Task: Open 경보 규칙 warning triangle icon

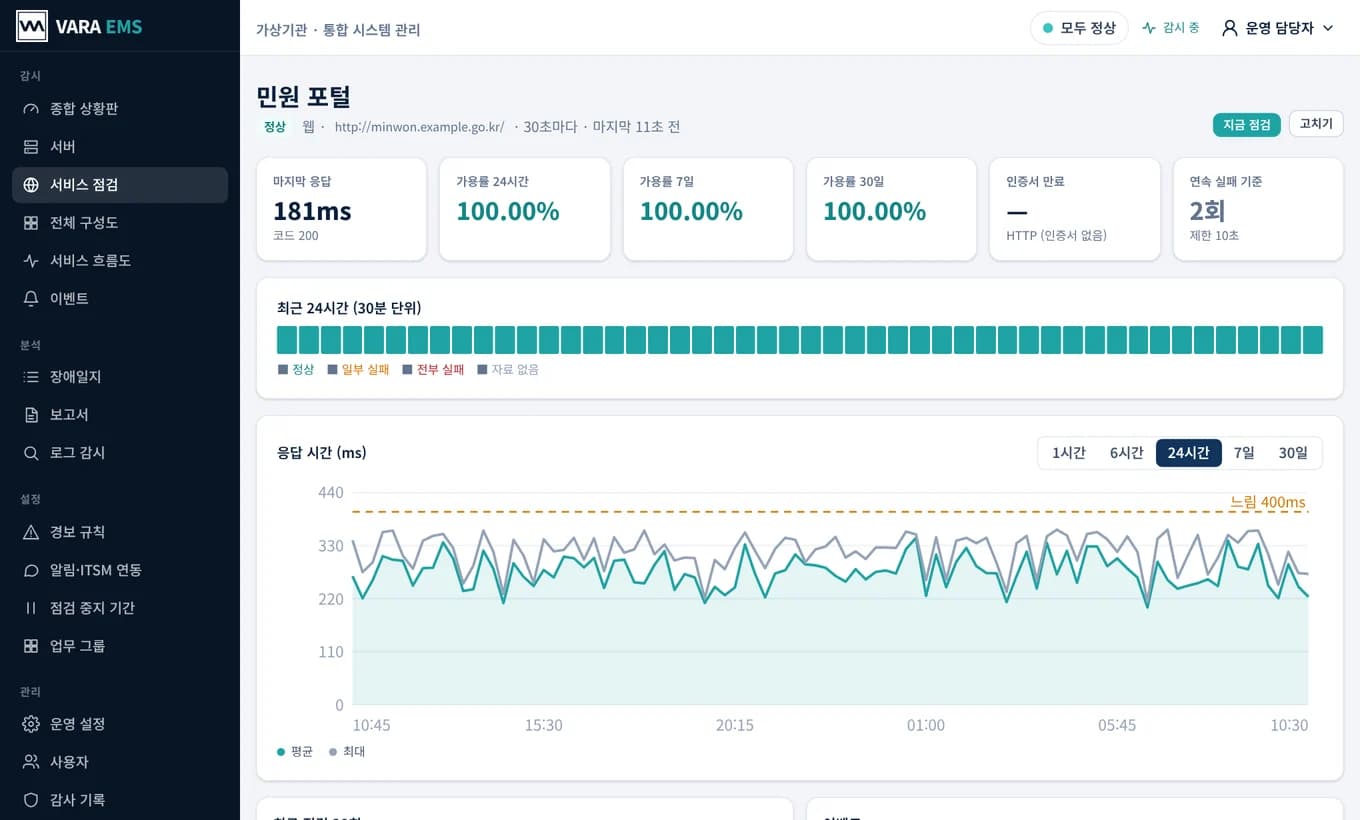Action: point(31,531)
